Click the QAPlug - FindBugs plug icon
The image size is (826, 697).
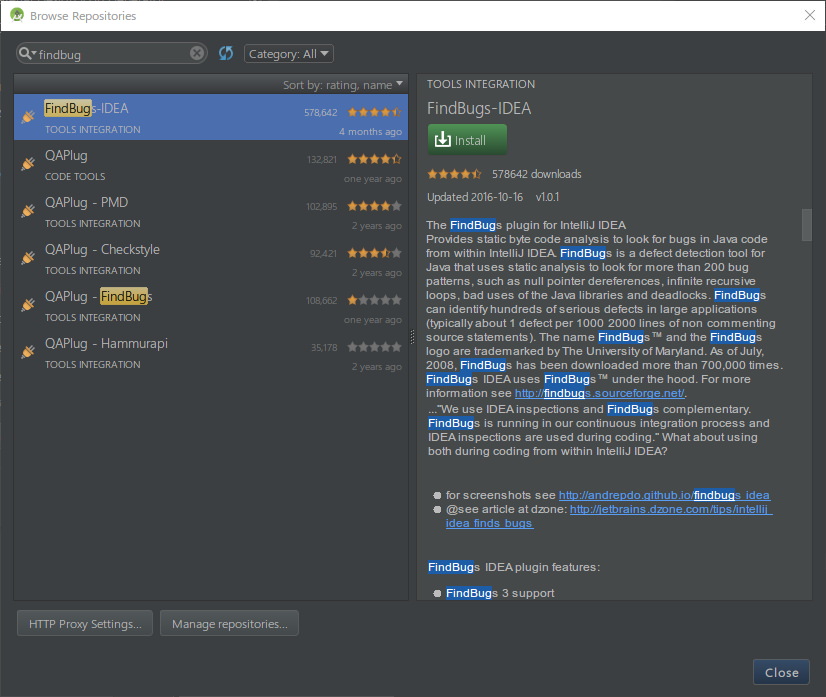click(x=28, y=305)
